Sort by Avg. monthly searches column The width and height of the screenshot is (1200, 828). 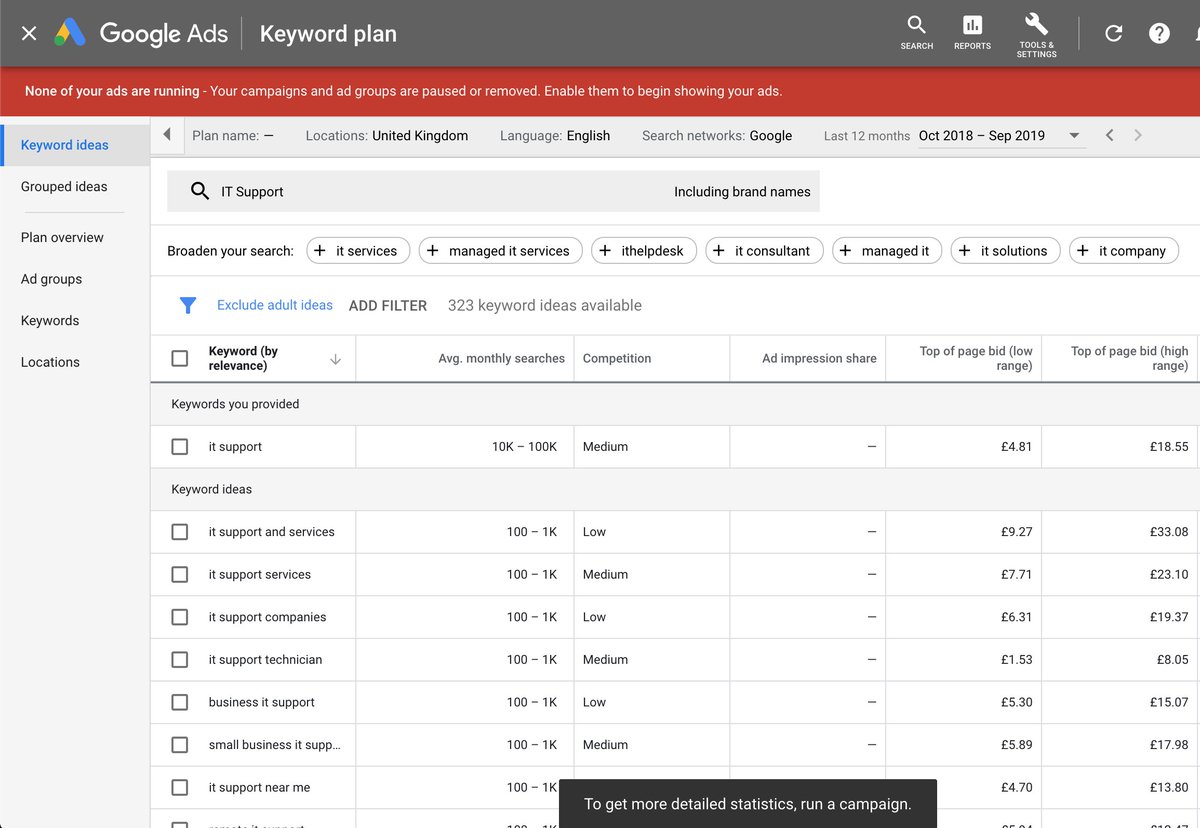click(x=501, y=358)
